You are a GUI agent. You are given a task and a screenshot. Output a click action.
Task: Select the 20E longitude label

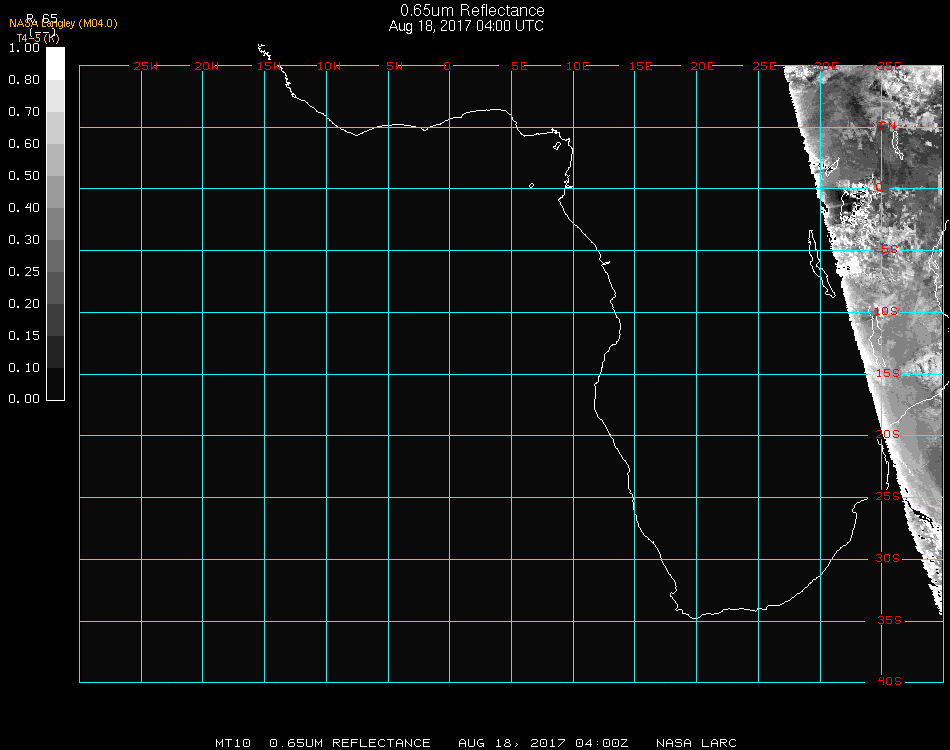point(703,66)
